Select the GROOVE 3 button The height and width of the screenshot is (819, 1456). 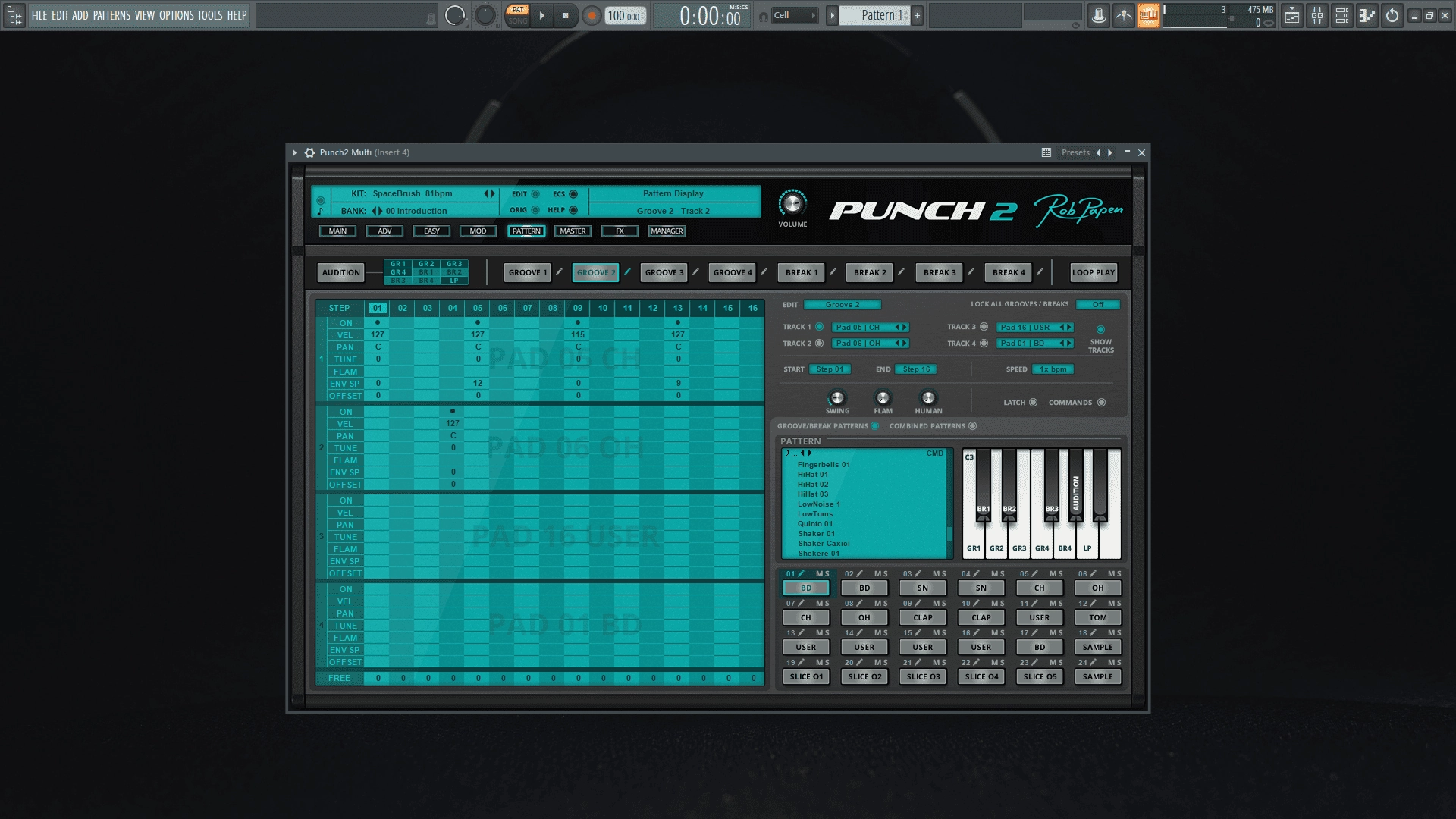[x=664, y=272]
